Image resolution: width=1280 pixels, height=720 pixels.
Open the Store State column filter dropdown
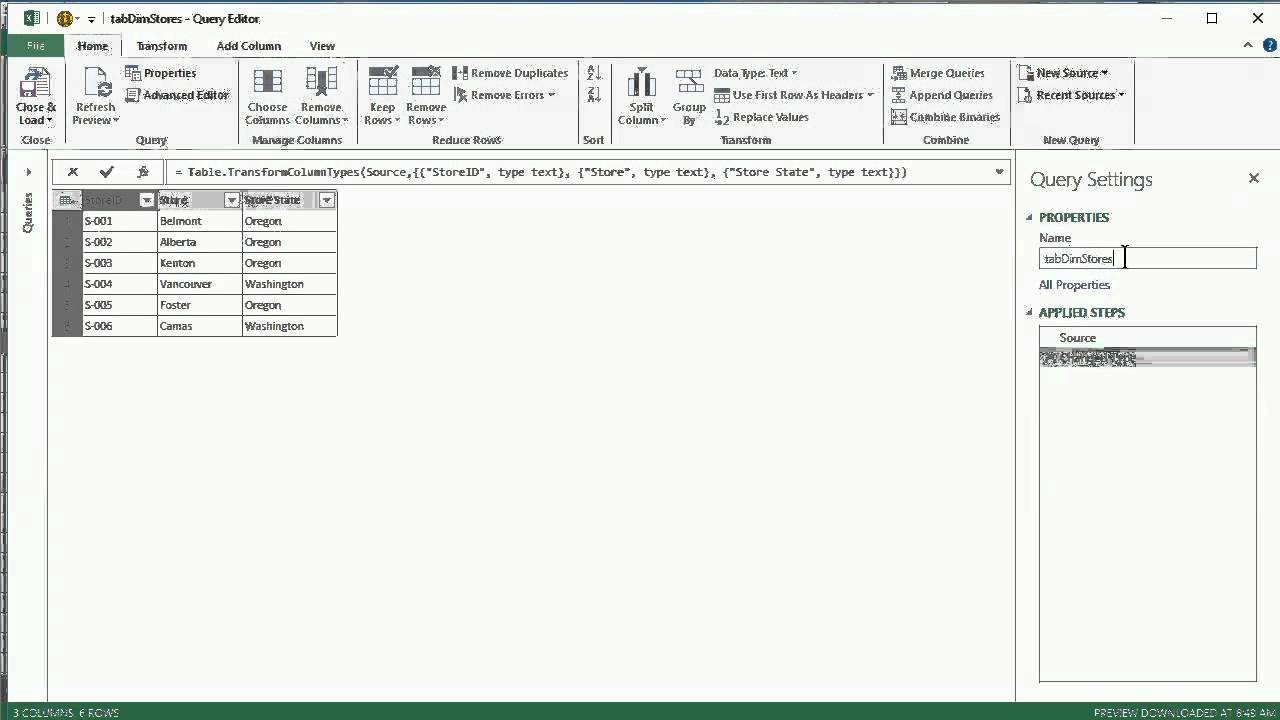tap(327, 200)
